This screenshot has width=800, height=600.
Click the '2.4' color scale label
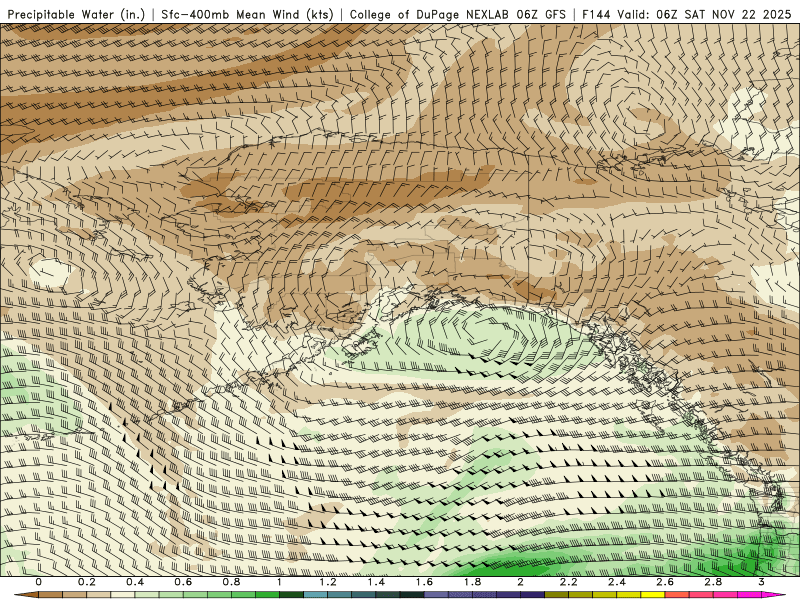(617, 582)
